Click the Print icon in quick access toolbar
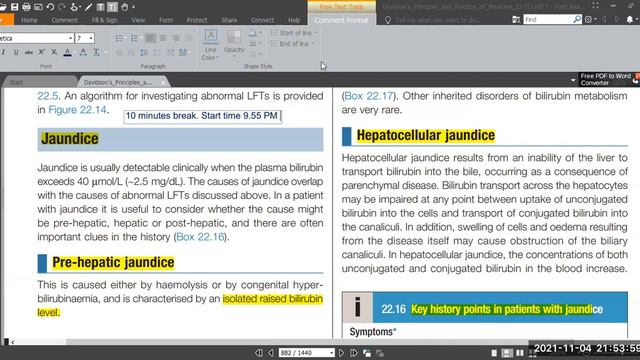 [x=26, y=7]
